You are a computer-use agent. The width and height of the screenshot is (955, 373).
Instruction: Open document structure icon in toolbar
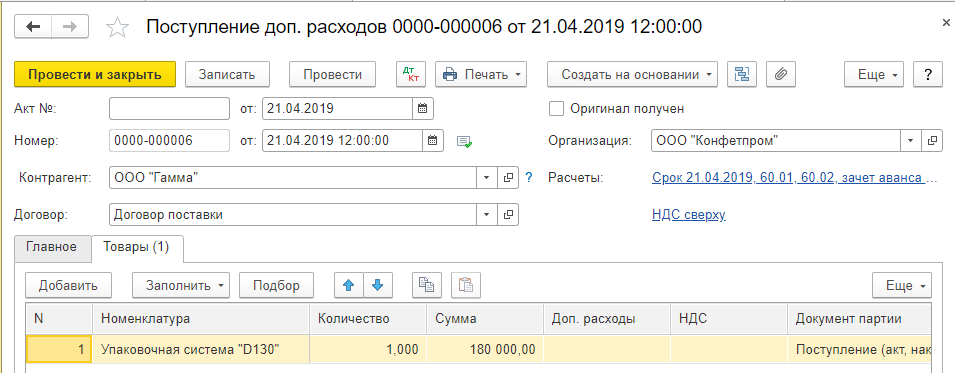[x=742, y=74]
